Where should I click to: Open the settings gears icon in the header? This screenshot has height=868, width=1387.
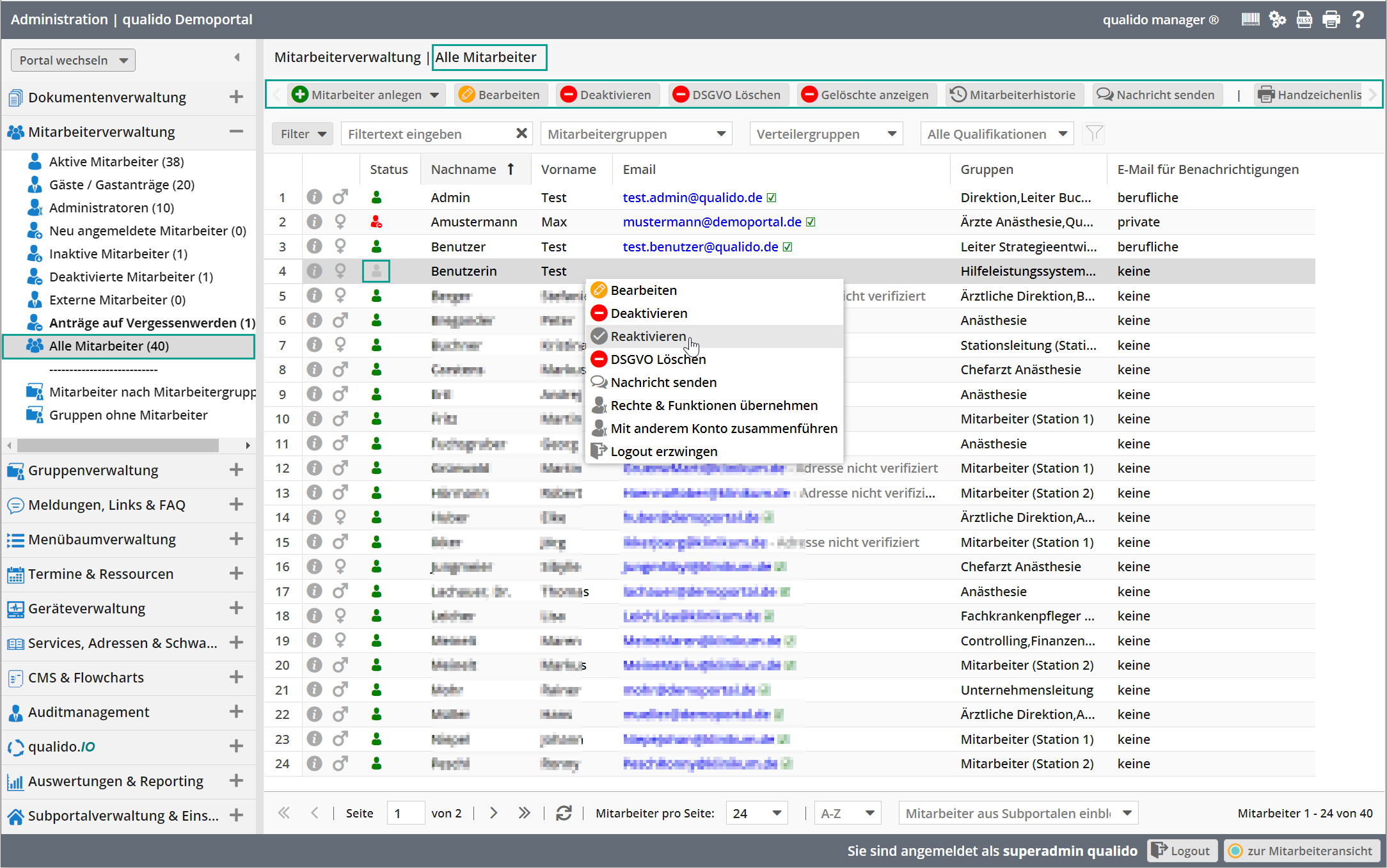coord(1278,19)
